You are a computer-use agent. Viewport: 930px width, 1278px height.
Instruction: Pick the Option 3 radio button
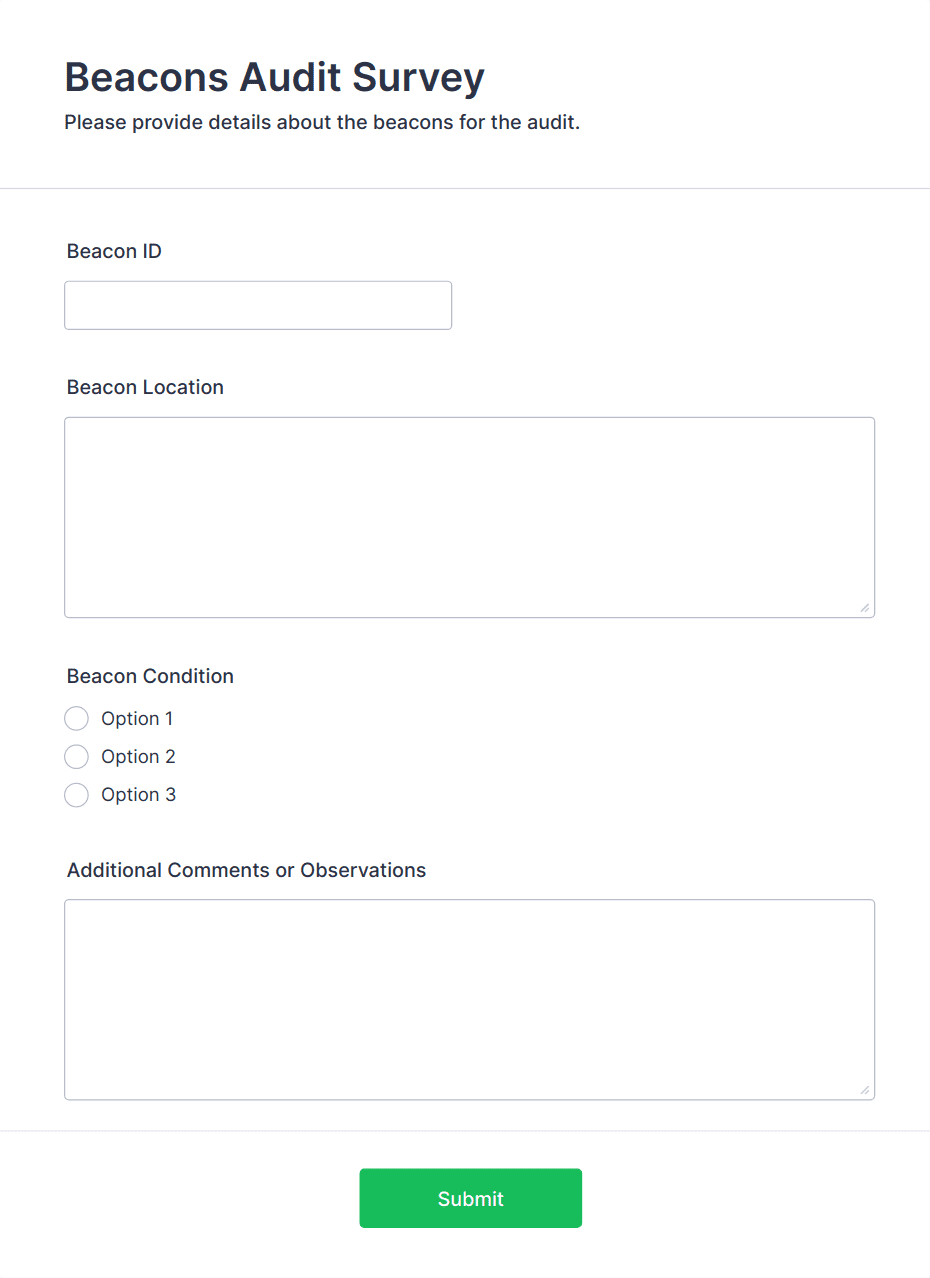click(77, 795)
